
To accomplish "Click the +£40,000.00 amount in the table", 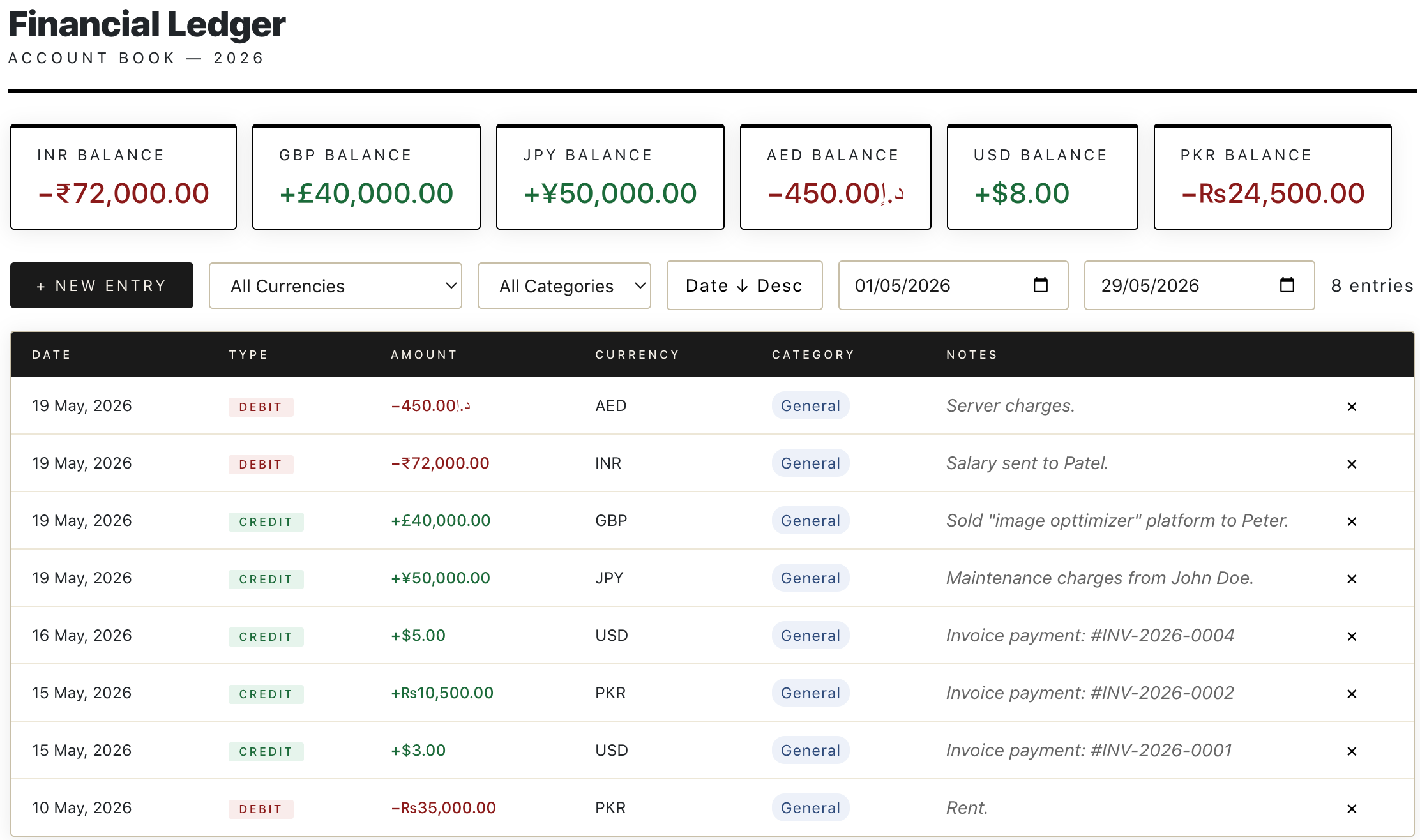I will click(441, 521).
